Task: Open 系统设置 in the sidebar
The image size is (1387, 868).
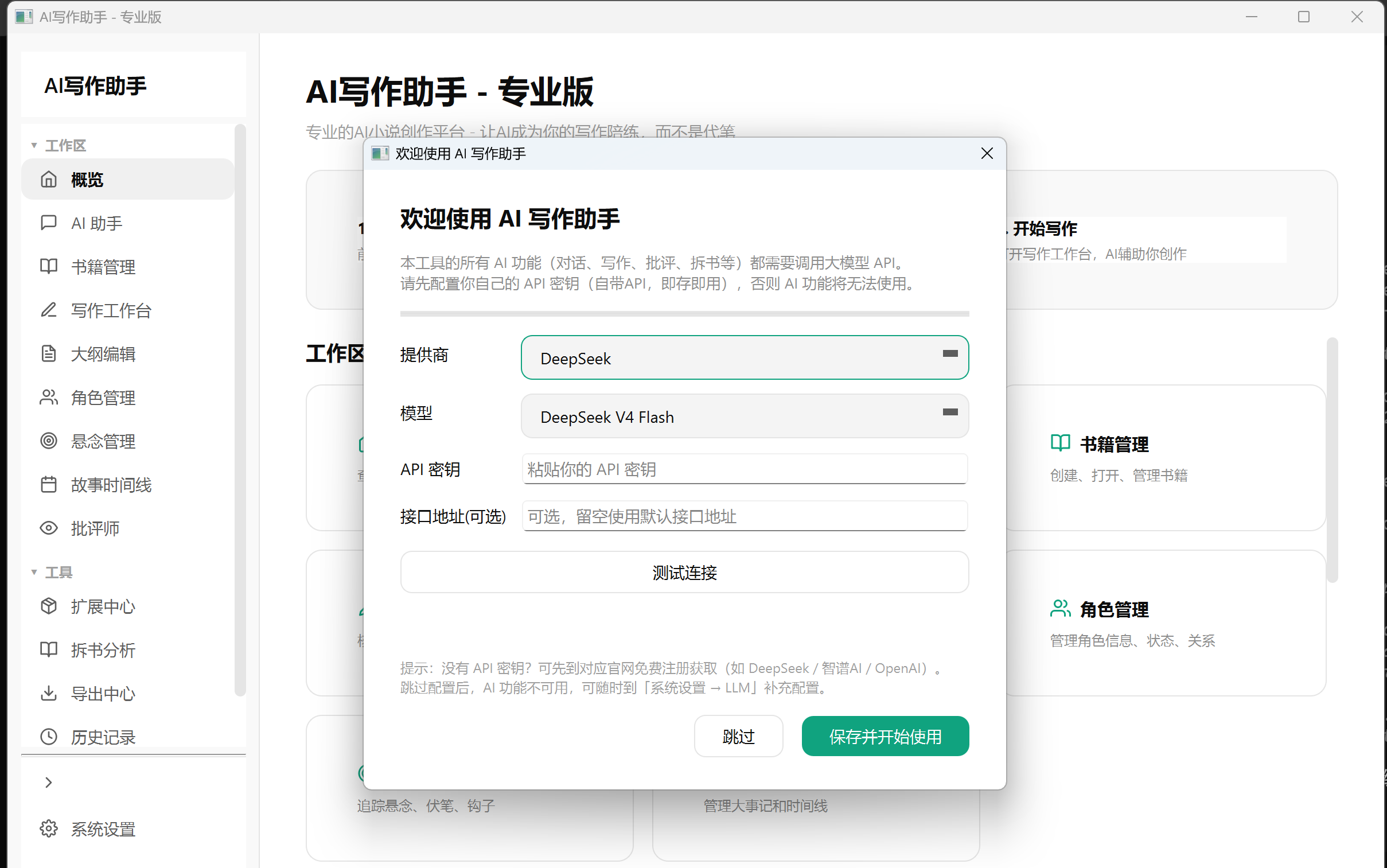Action: coord(127,829)
